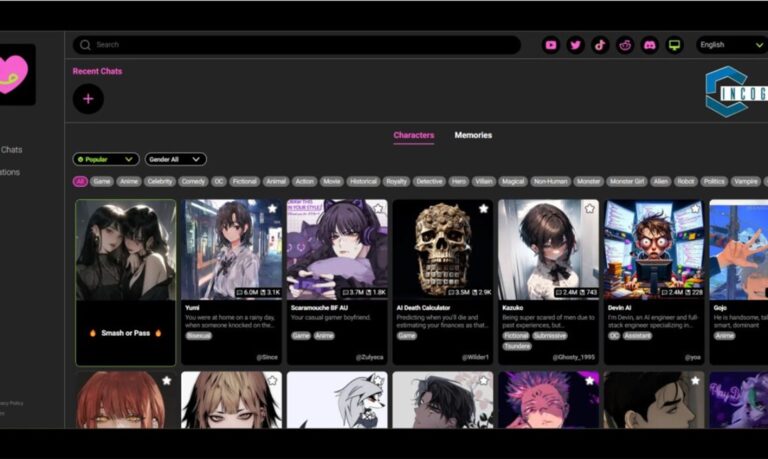Open the Twitter social icon

pyautogui.click(x=576, y=45)
